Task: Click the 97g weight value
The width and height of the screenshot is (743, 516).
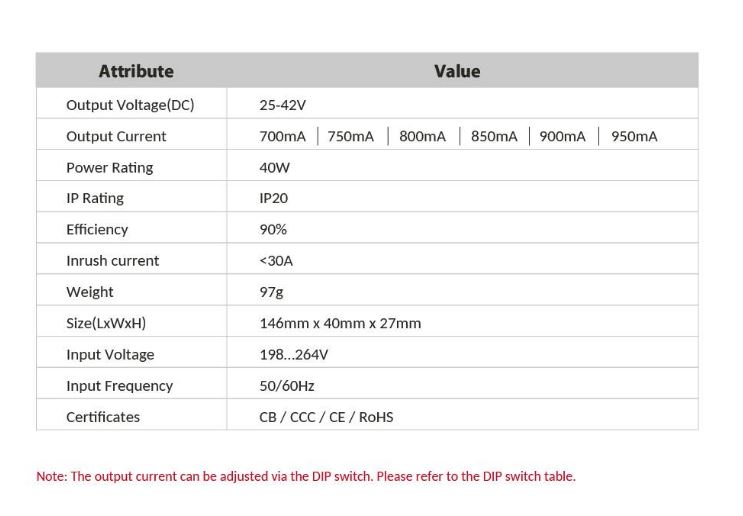Action: click(271, 292)
